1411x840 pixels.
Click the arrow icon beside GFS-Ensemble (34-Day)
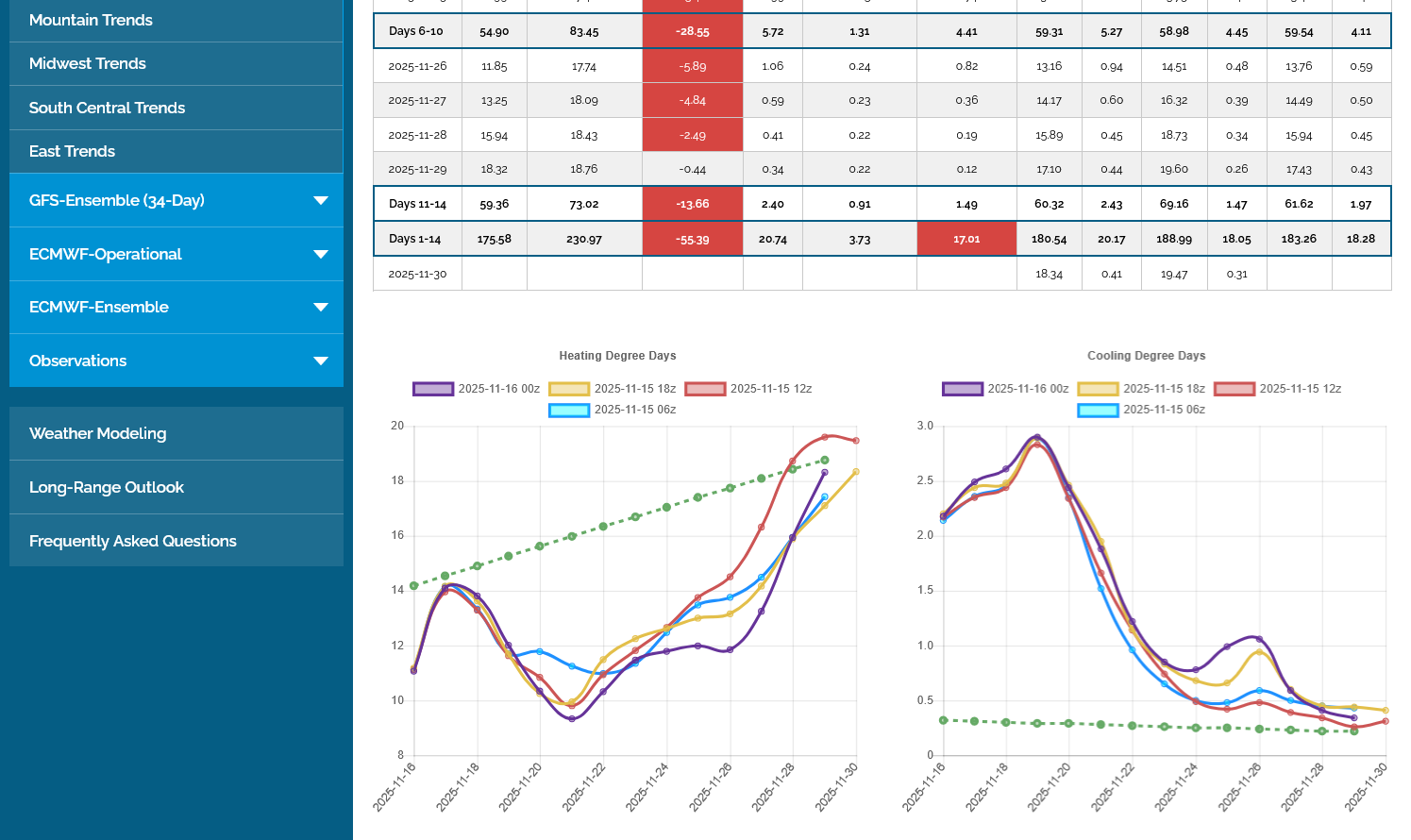pyautogui.click(x=320, y=200)
